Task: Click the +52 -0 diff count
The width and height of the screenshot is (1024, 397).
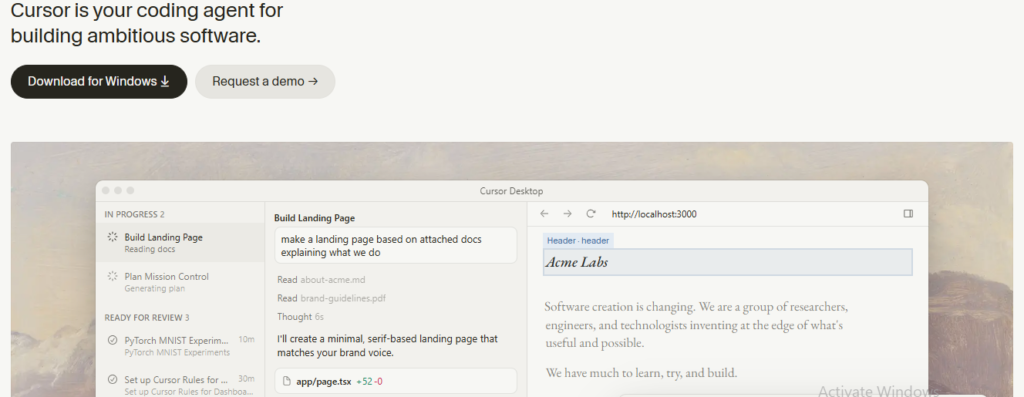Action: [x=370, y=381]
